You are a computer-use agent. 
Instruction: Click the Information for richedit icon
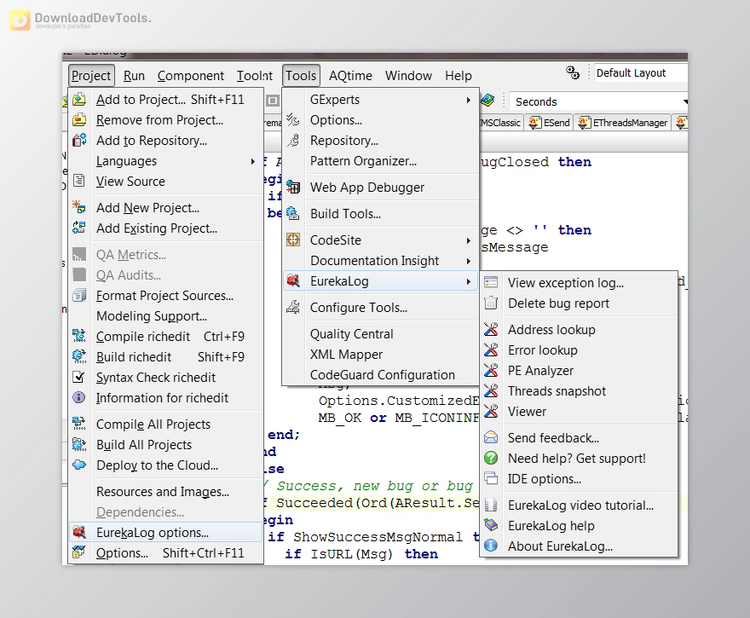pyautogui.click(x=79, y=397)
